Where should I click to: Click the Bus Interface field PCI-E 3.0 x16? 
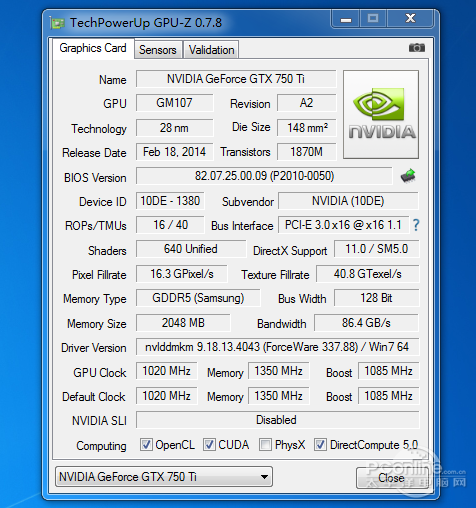(343, 225)
